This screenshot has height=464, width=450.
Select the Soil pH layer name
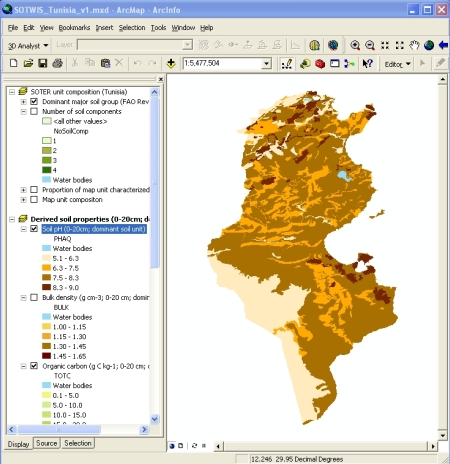pyautogui.click(x=94, y=229)
